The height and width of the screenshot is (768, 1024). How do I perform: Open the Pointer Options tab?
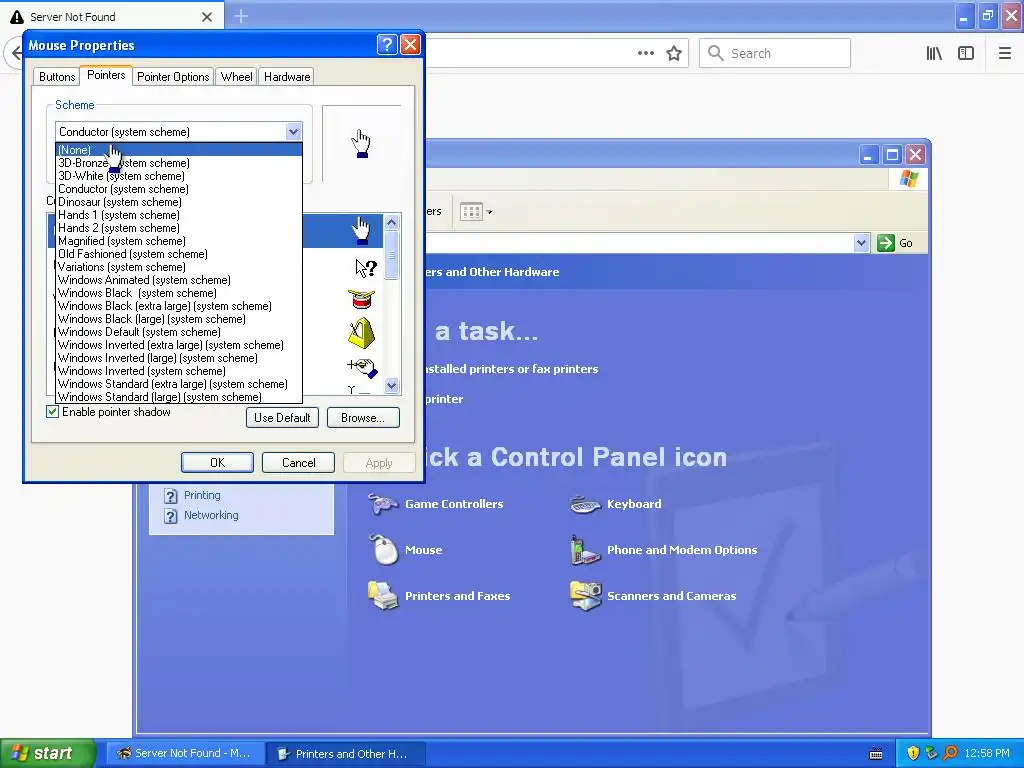(x=173, y=76)
